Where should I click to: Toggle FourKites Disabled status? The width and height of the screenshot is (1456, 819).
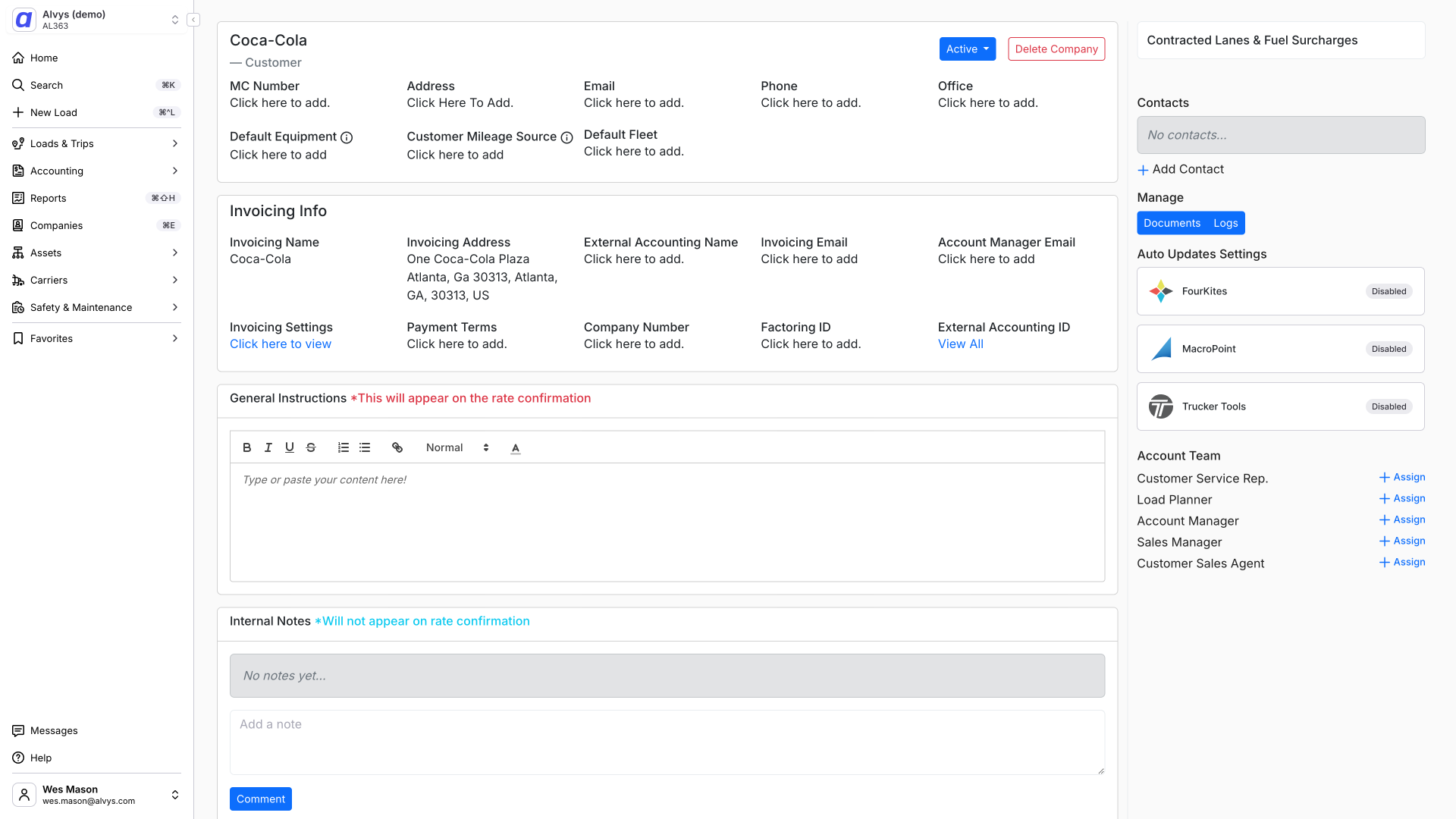[x=1389, y=291]
